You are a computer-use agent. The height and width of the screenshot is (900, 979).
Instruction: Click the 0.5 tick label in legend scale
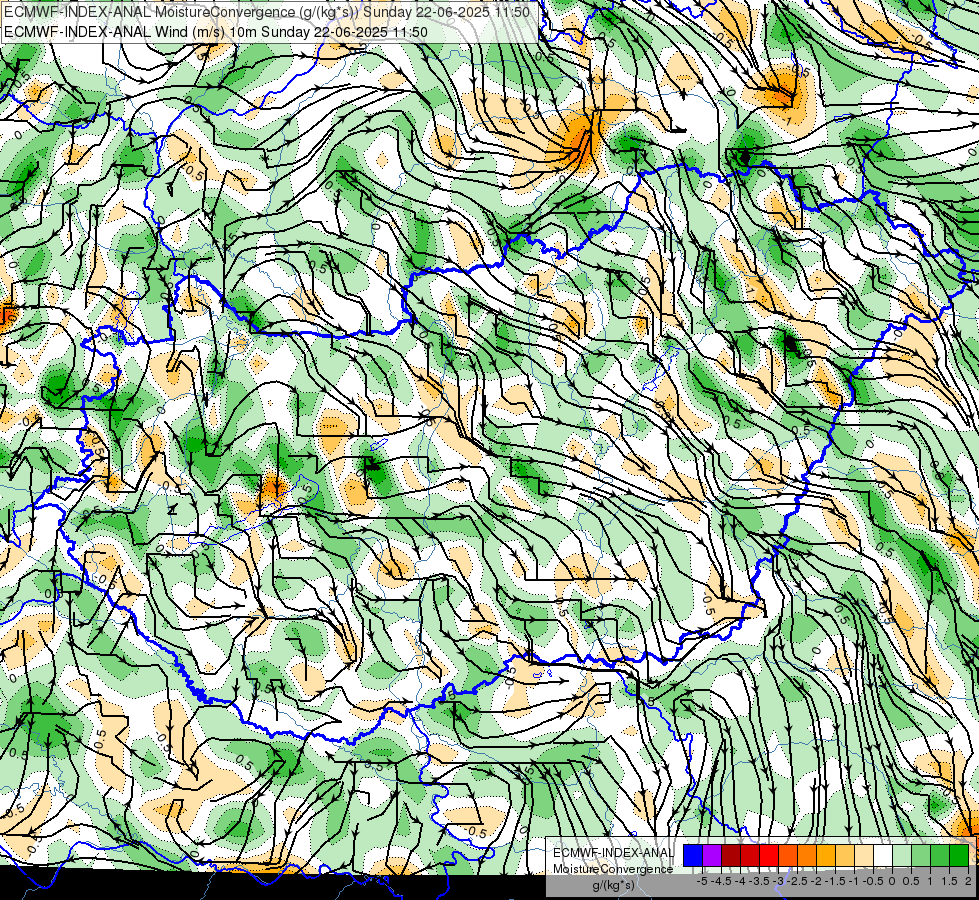pyautogui.click(x=911, y=881)
